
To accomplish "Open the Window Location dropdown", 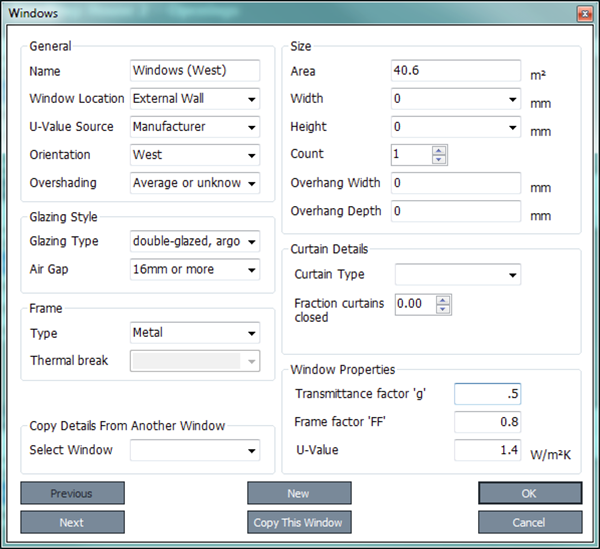I will 195,99.
